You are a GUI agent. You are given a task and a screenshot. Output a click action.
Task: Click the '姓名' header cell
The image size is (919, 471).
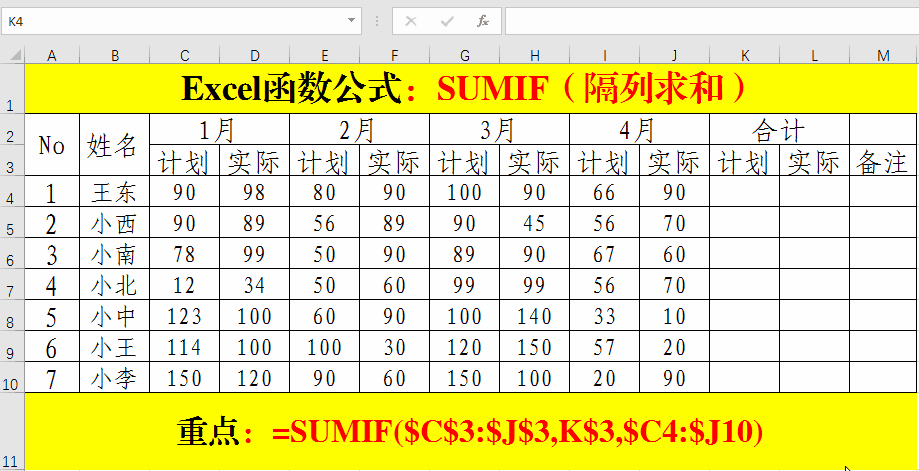coord(115,145)
